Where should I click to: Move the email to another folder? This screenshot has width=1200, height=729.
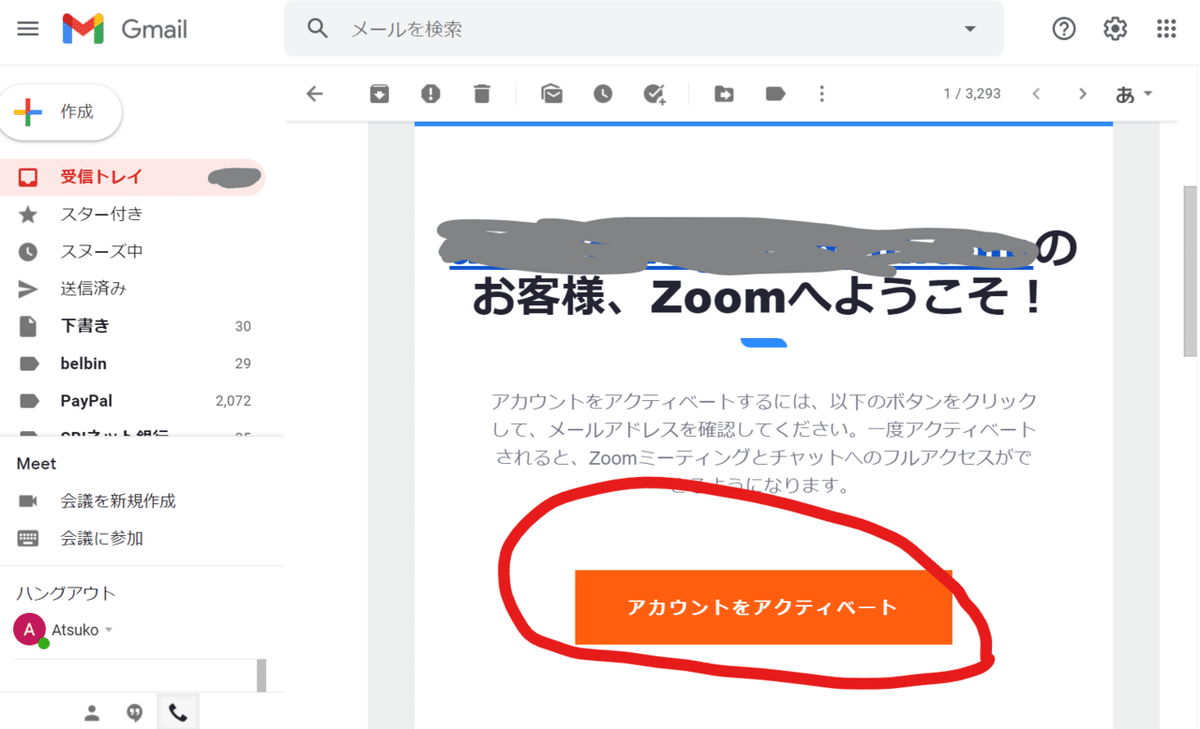723,93
